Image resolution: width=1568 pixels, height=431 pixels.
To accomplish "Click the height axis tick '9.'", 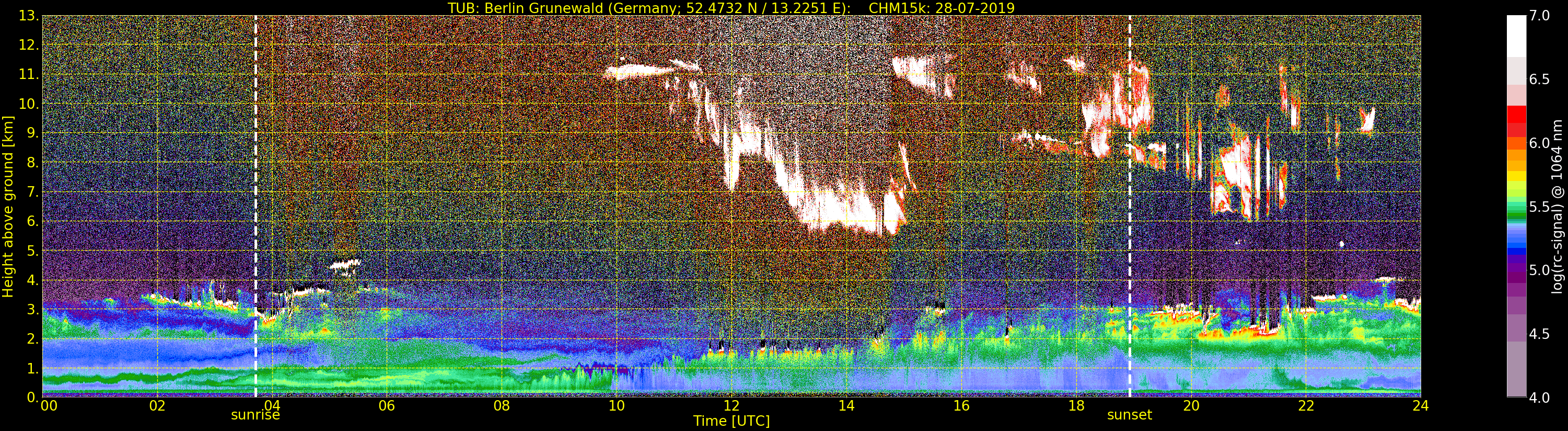I will 33,133.
